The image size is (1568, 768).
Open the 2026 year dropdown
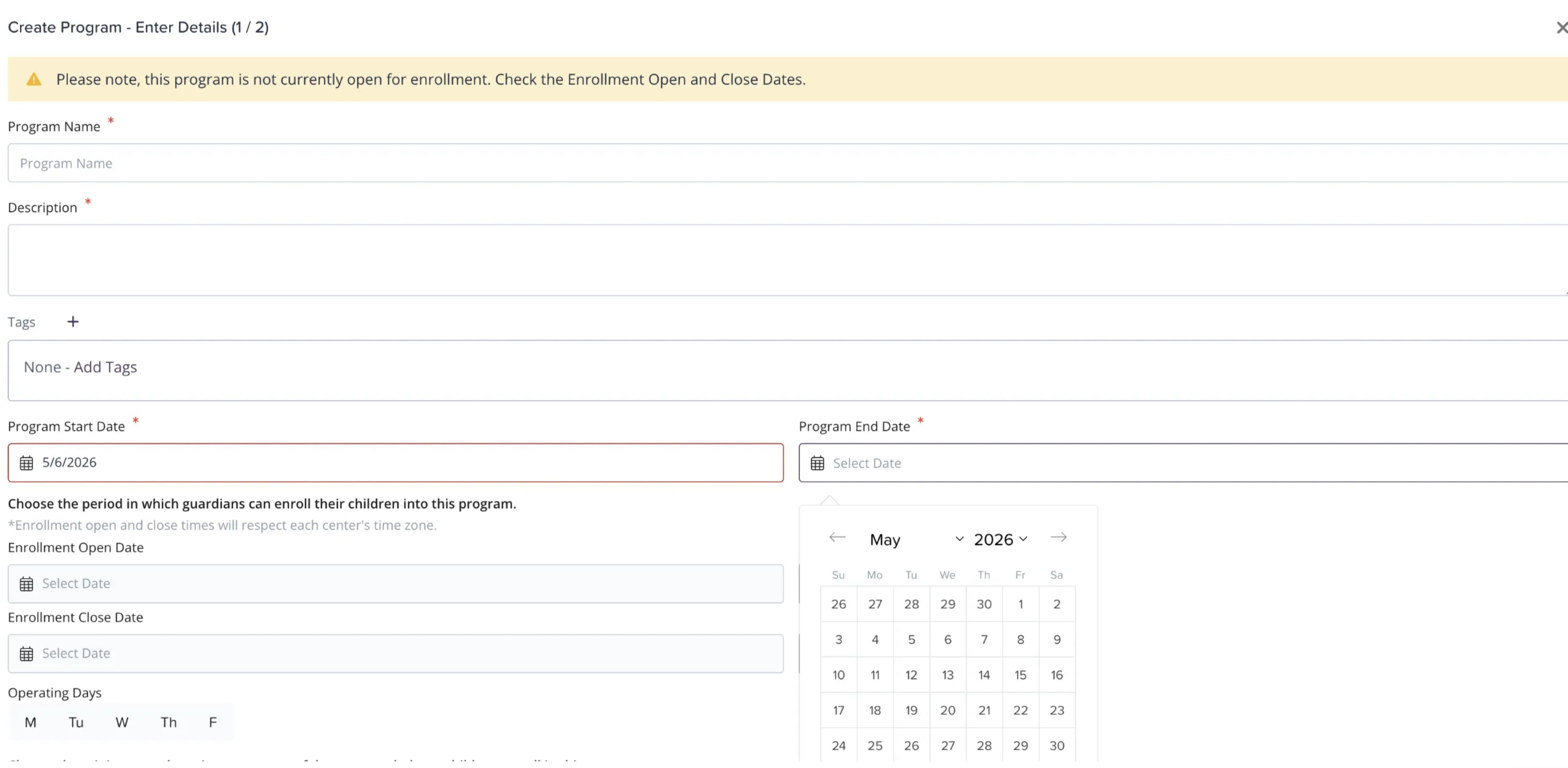click(x=1000, y=539)
